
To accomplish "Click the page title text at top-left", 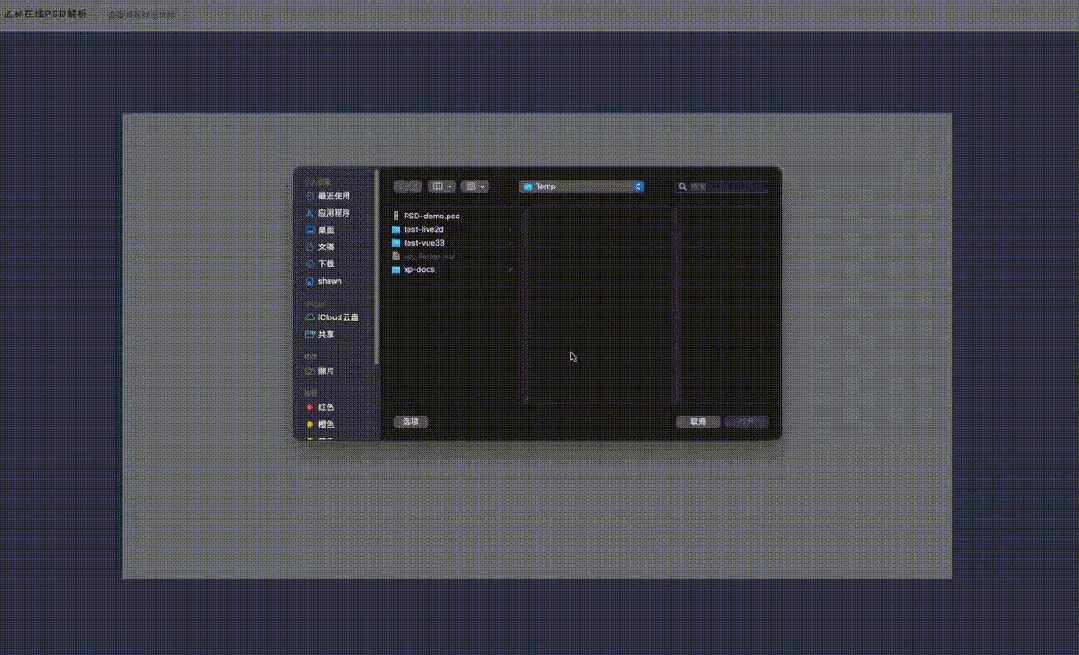I will coord(46,14).
